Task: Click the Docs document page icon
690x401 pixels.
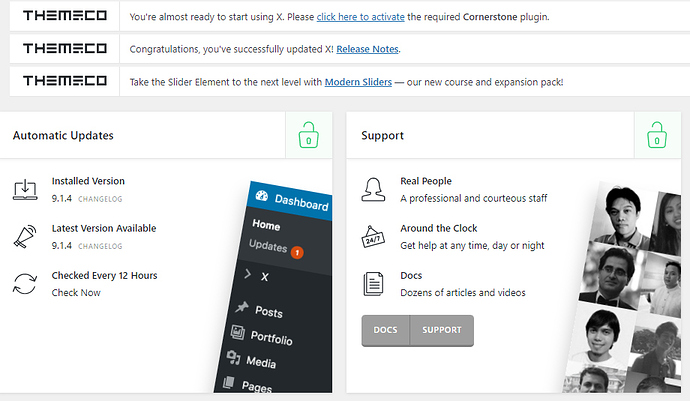Action: pyautogui.click(x=373, y=284)
